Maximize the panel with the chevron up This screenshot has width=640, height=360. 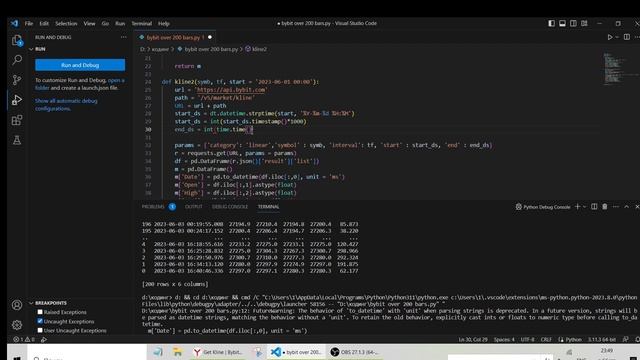[627, 207]
